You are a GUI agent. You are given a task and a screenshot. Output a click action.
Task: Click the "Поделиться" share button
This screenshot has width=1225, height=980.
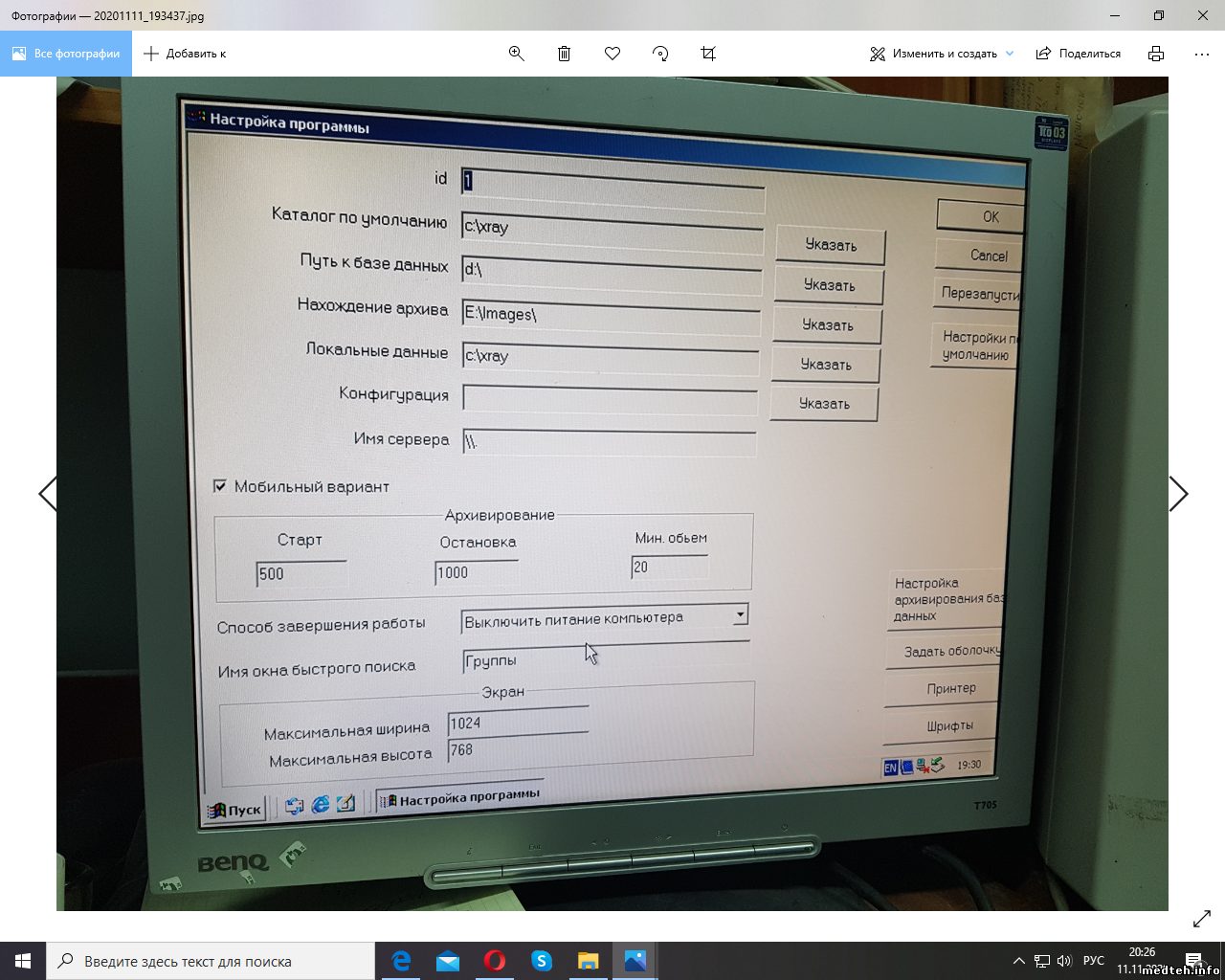(1079, 54)
